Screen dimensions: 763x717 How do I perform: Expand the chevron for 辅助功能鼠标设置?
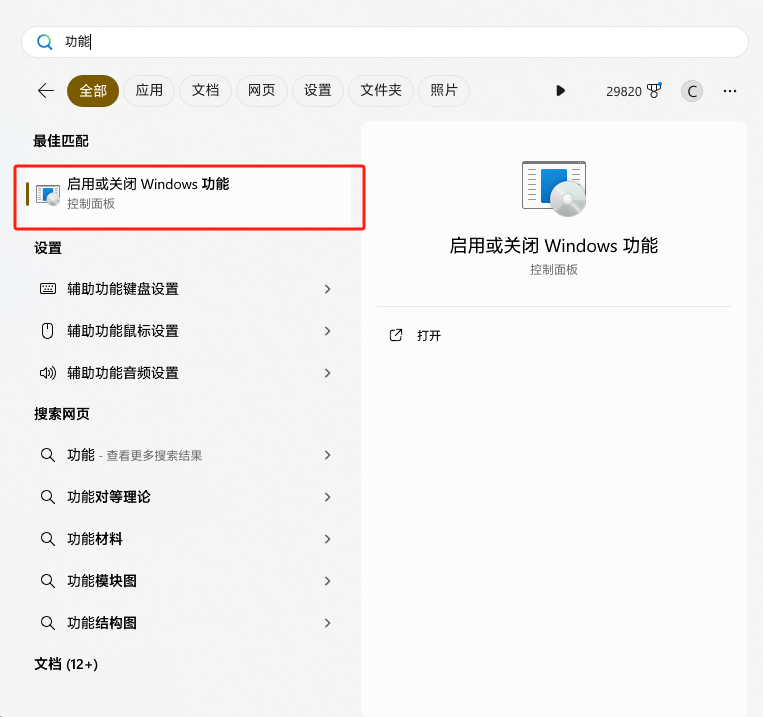[327, 331]
